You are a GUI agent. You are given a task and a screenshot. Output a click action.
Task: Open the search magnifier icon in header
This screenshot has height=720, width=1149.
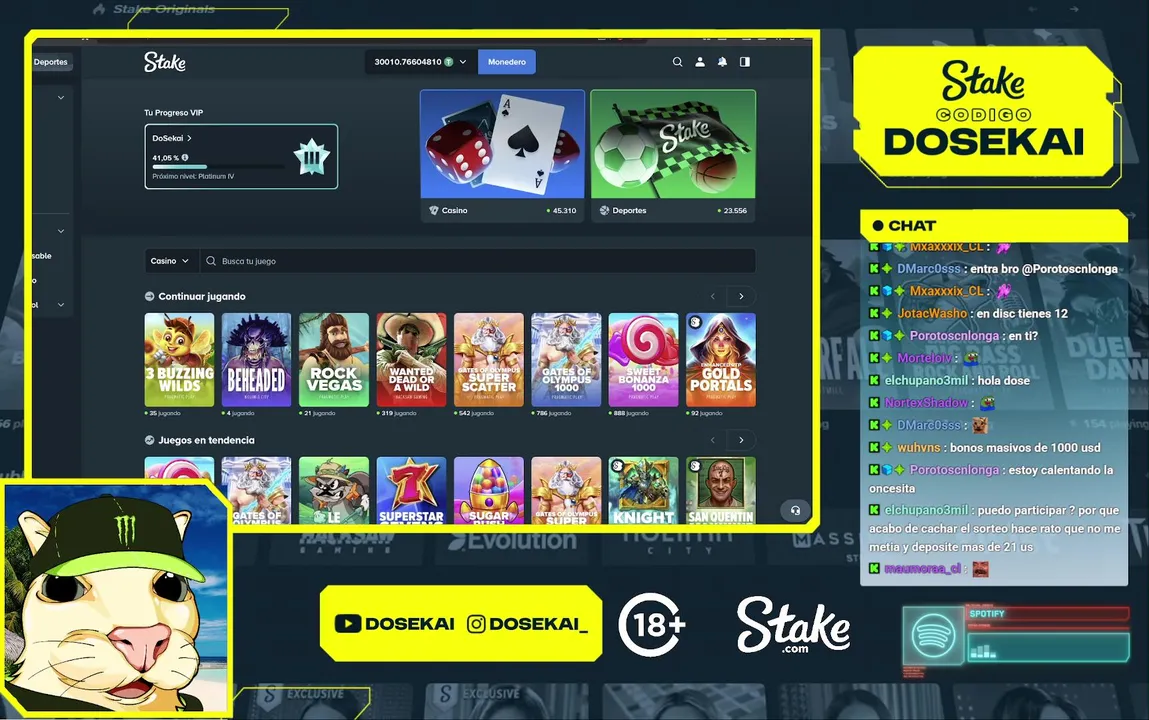pos(678,62)
